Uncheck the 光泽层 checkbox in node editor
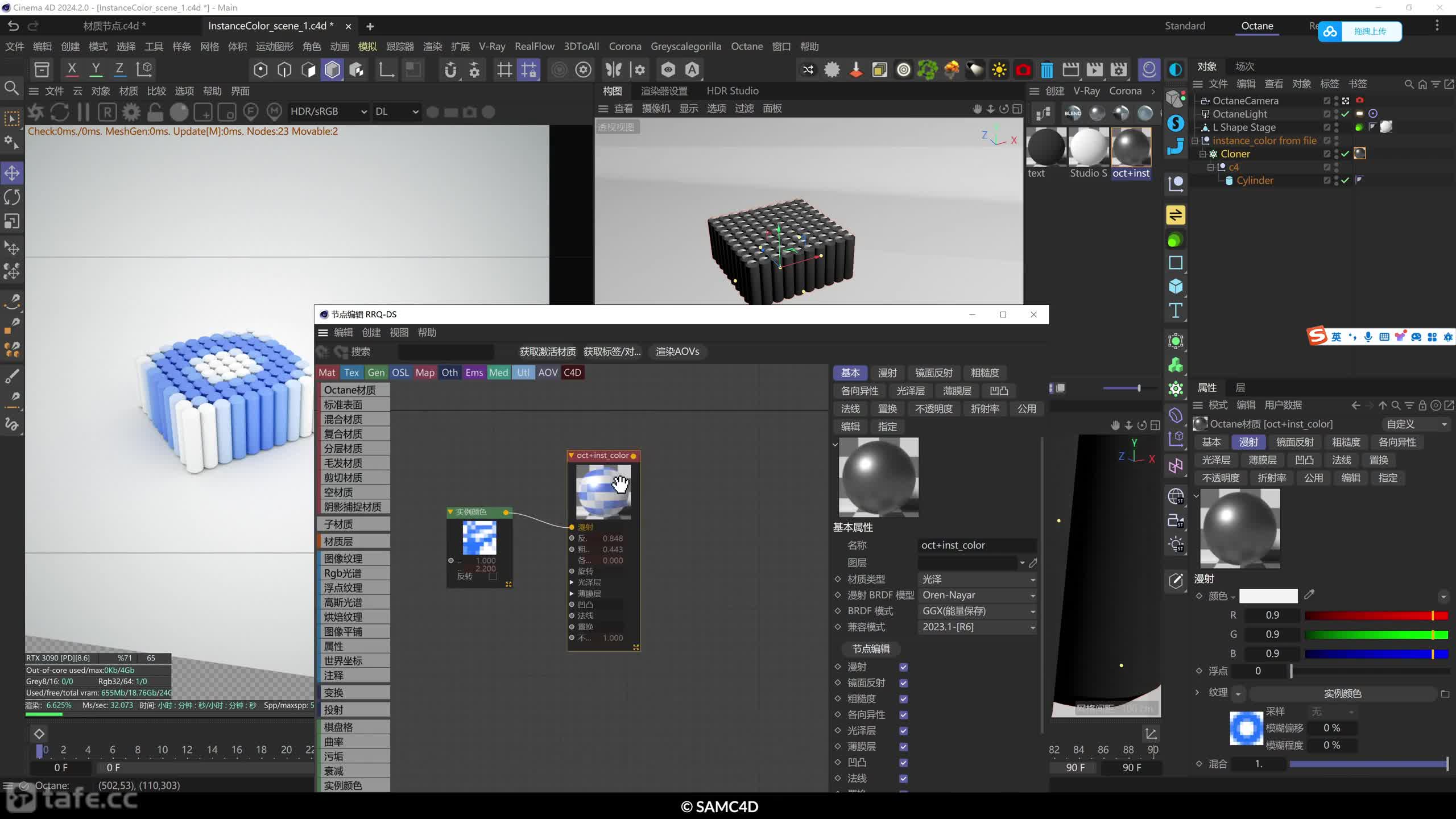 click(903, 730)
